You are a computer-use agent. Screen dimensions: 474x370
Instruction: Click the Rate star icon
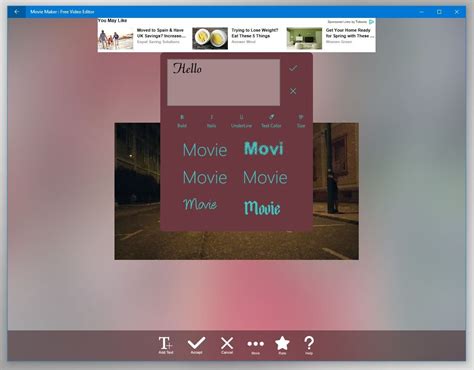[282, 345]
